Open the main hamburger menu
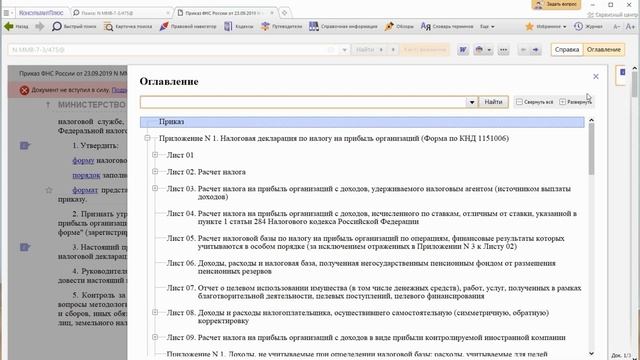Viewport: 640px width, 360px height. click(x=6, y=13)
